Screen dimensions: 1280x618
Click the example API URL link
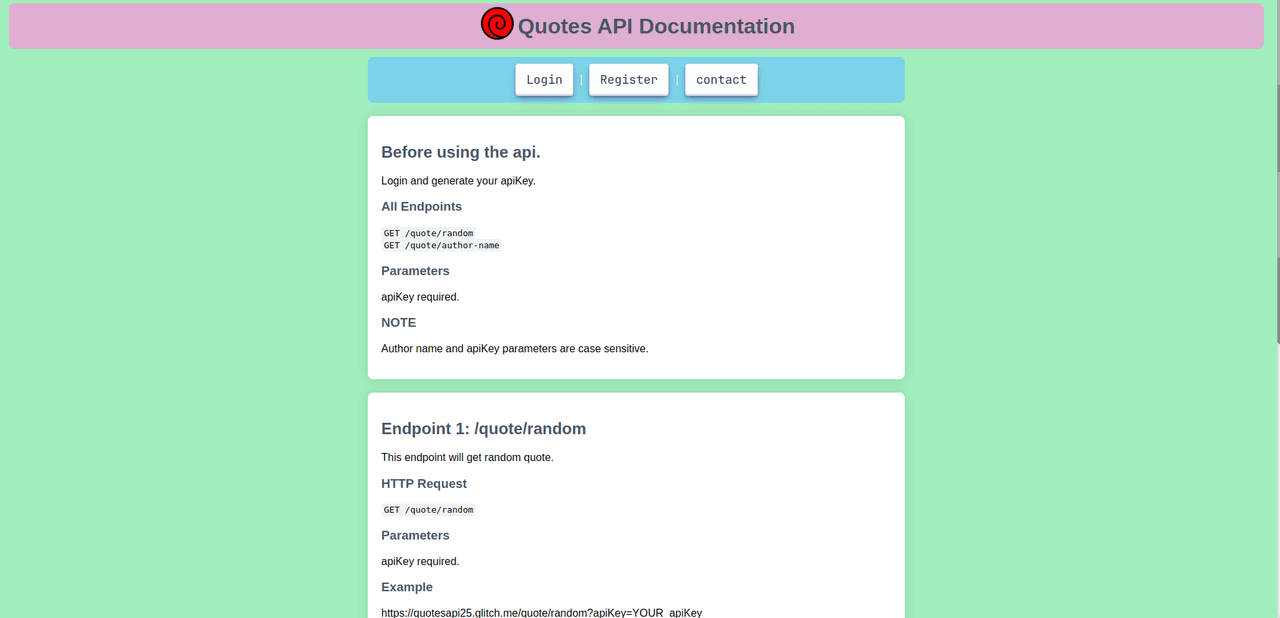pyautogui.click(x=541, y=612)
